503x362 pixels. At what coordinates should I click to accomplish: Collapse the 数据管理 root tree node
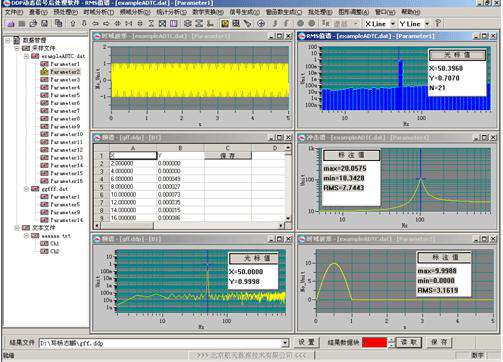pyautogui.click(x=7, y=40)
